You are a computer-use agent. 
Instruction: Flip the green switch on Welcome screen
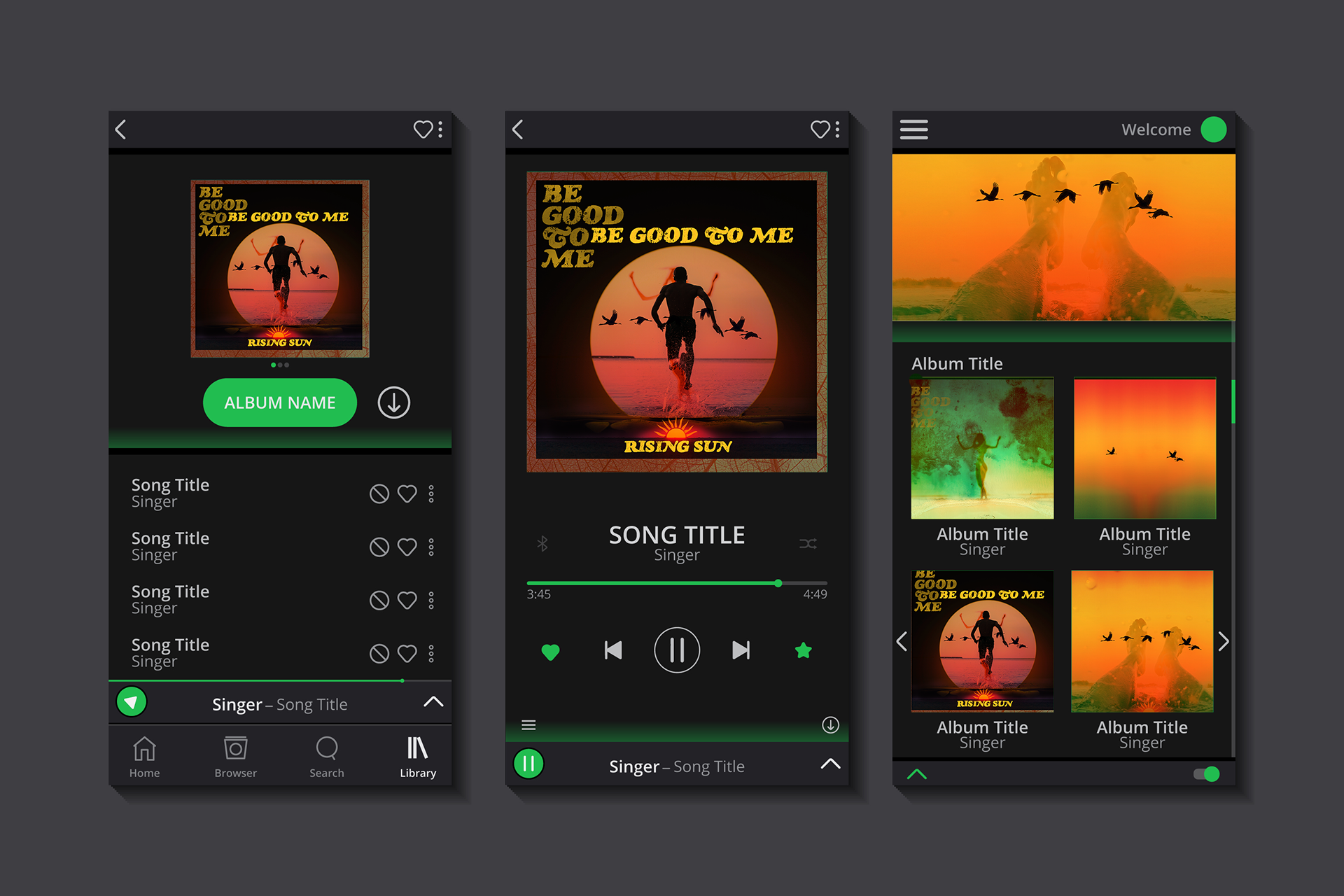(x=1207, y=774)
